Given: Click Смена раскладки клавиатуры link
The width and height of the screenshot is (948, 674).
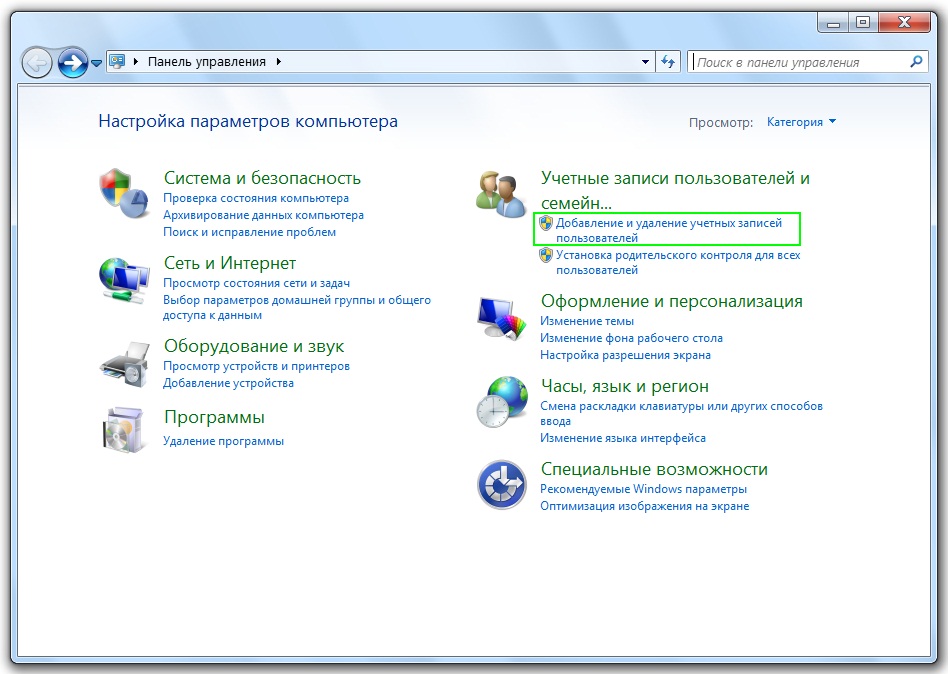Looking at the screenshot, I should 681,413.
